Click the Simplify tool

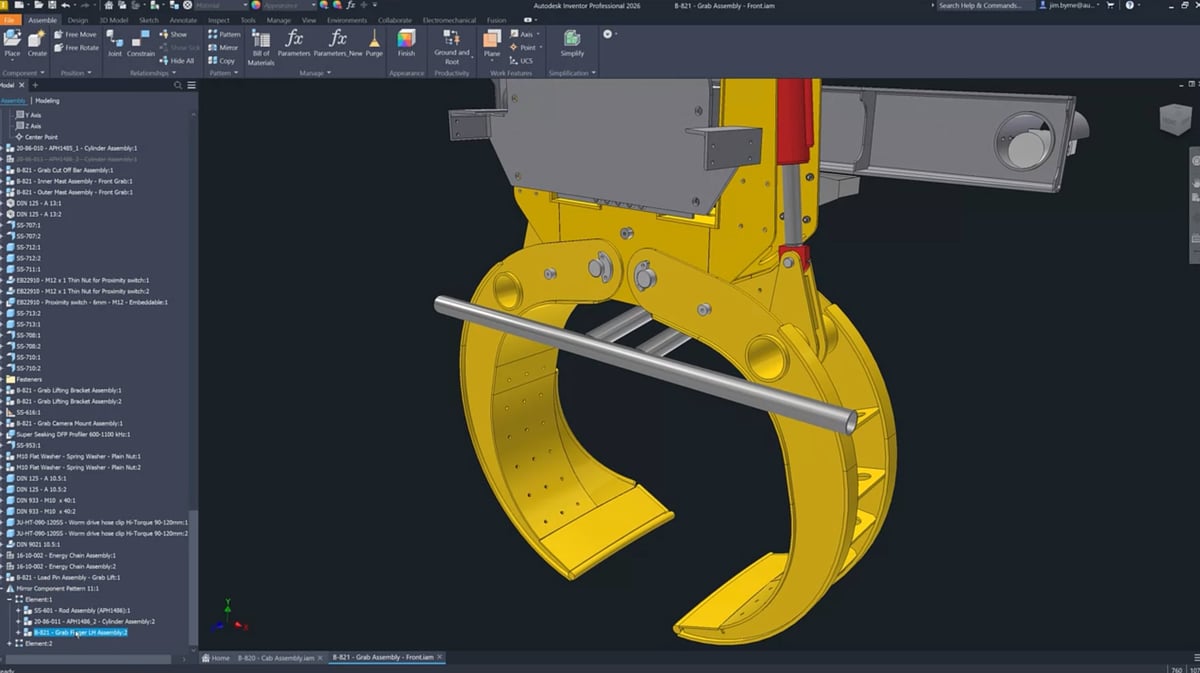572,44
